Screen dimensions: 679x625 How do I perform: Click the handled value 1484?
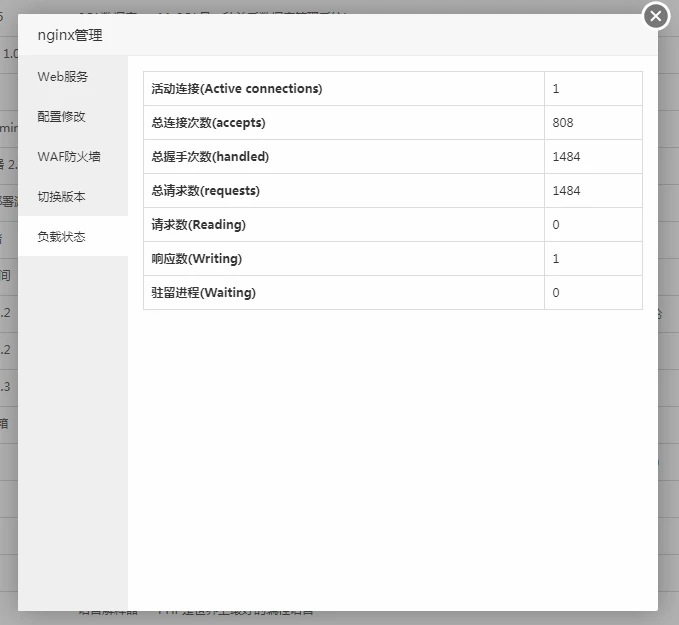click(566, 156)
